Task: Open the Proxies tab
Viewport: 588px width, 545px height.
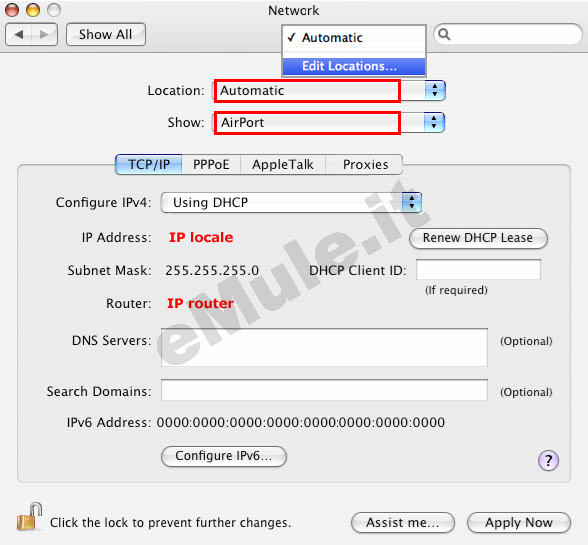Action: (365, 165)
